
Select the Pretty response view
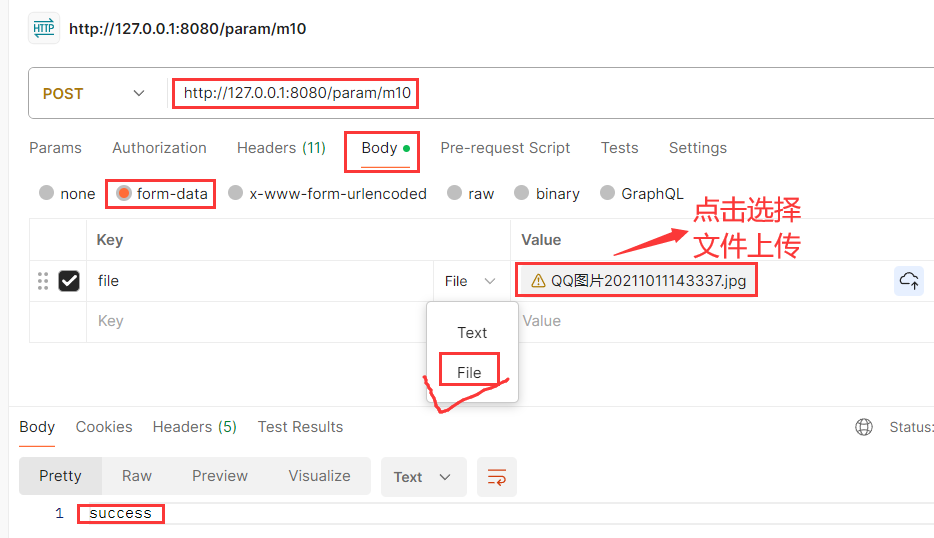[x=60, y=476]
